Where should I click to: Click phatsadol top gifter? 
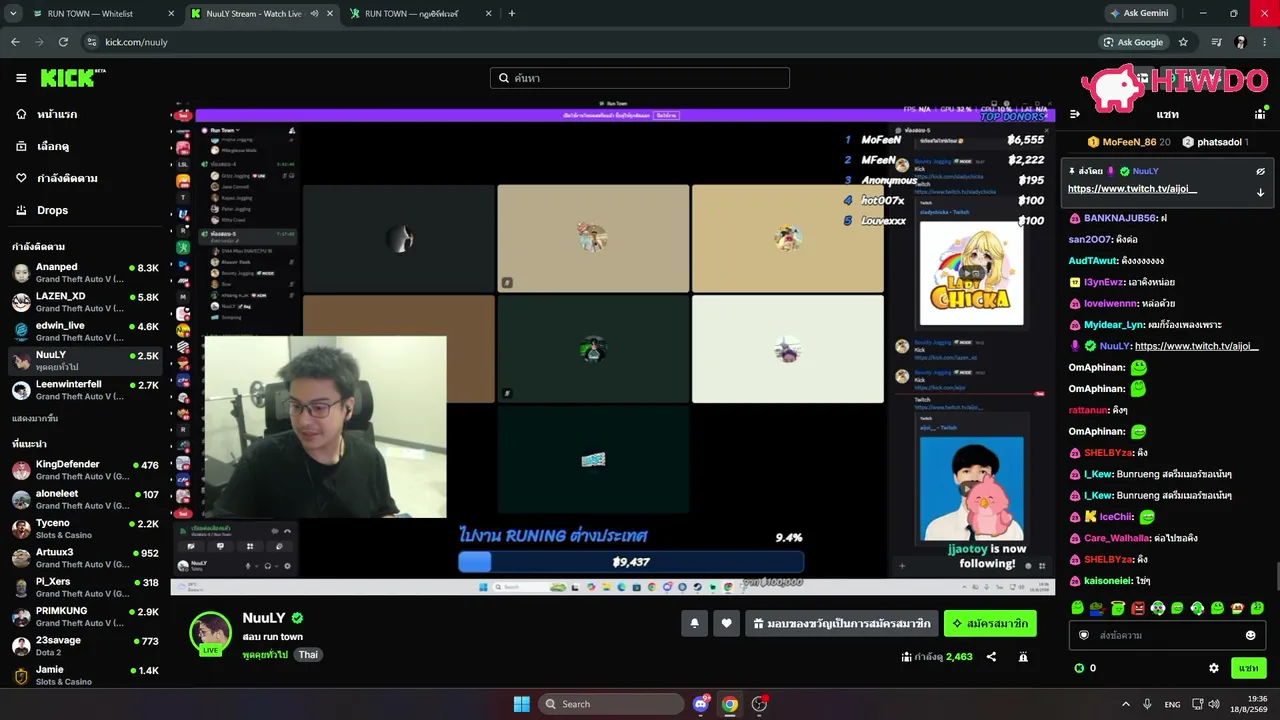[1215, 142]
